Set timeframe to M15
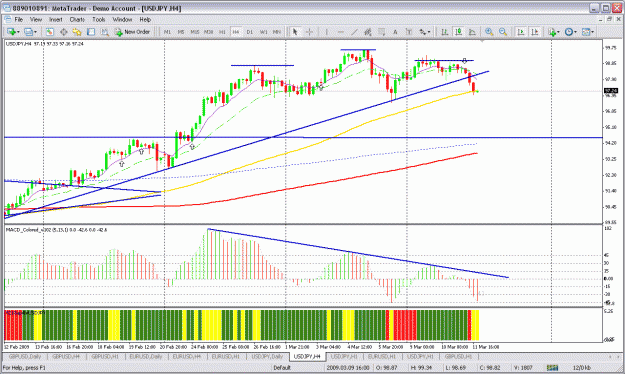Screen dimensions: 625x374 click(195, 32)
